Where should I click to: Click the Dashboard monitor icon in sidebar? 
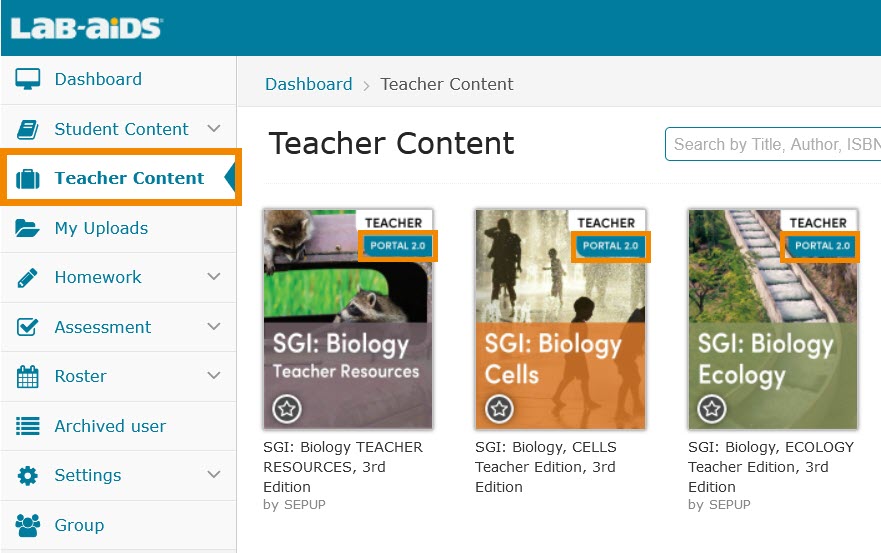point(28,80)
